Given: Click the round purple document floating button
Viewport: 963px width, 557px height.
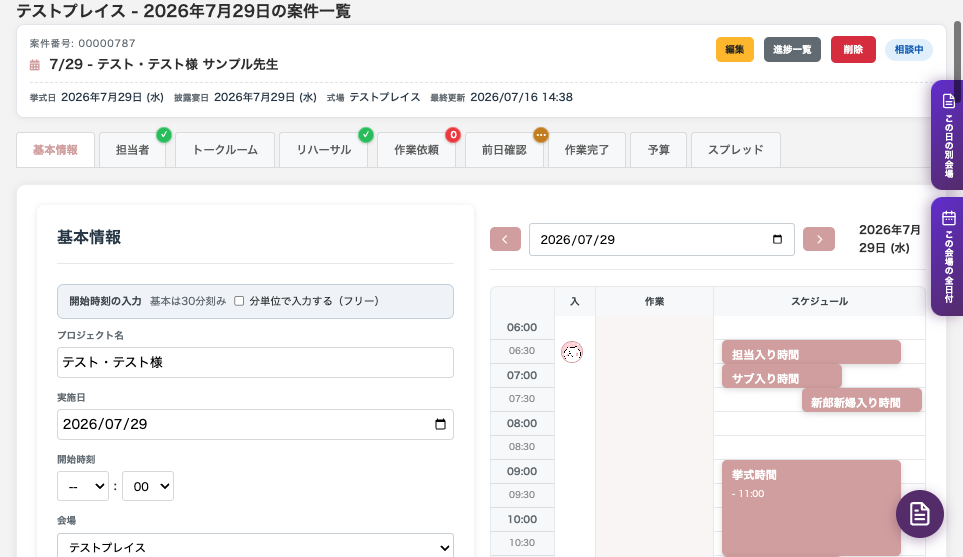Looking at the screenshot, I should [919, 514].
